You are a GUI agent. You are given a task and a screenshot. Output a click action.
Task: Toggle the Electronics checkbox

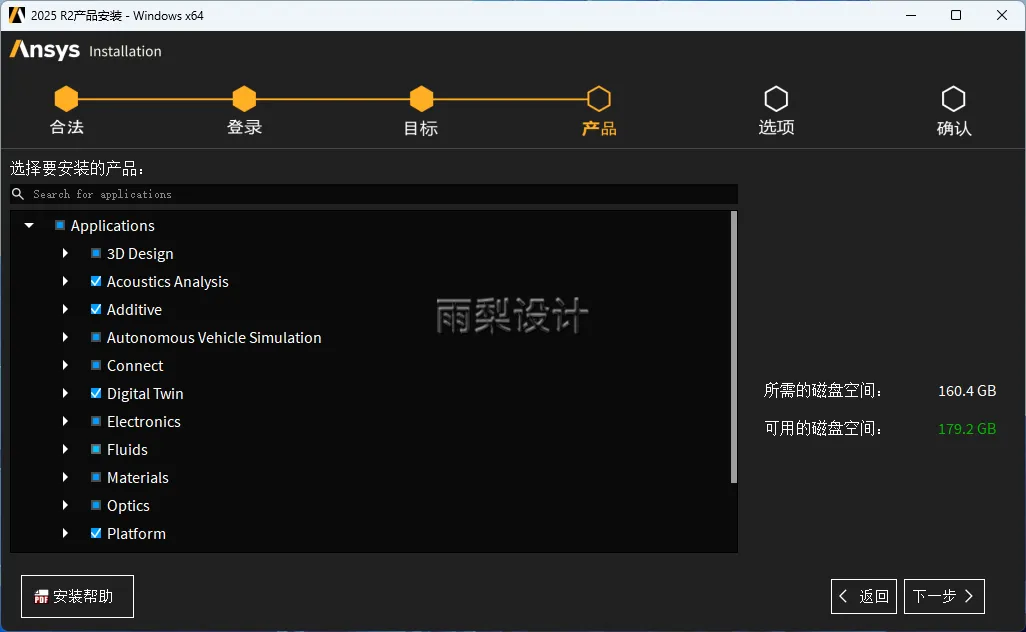[x=96, y=421]
